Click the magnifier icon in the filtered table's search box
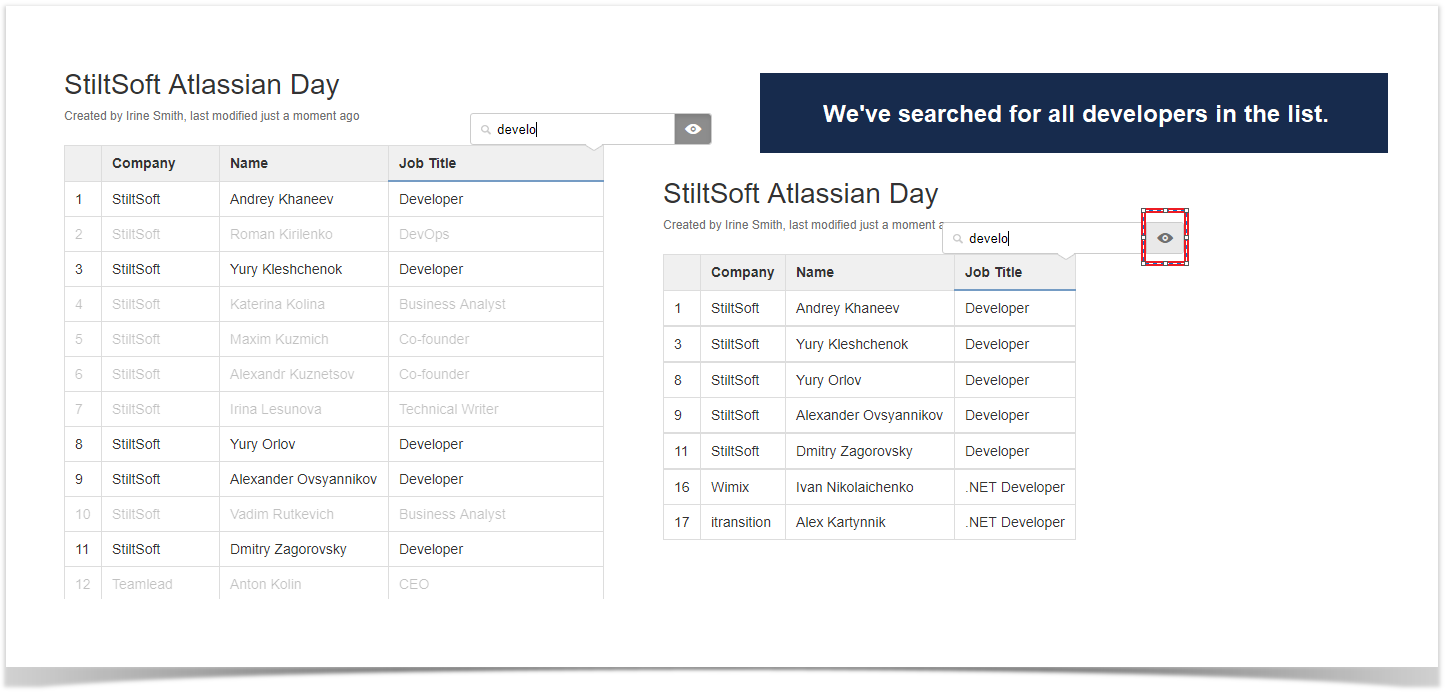The height and width of the screenshot is (696, 1452). 958,239
